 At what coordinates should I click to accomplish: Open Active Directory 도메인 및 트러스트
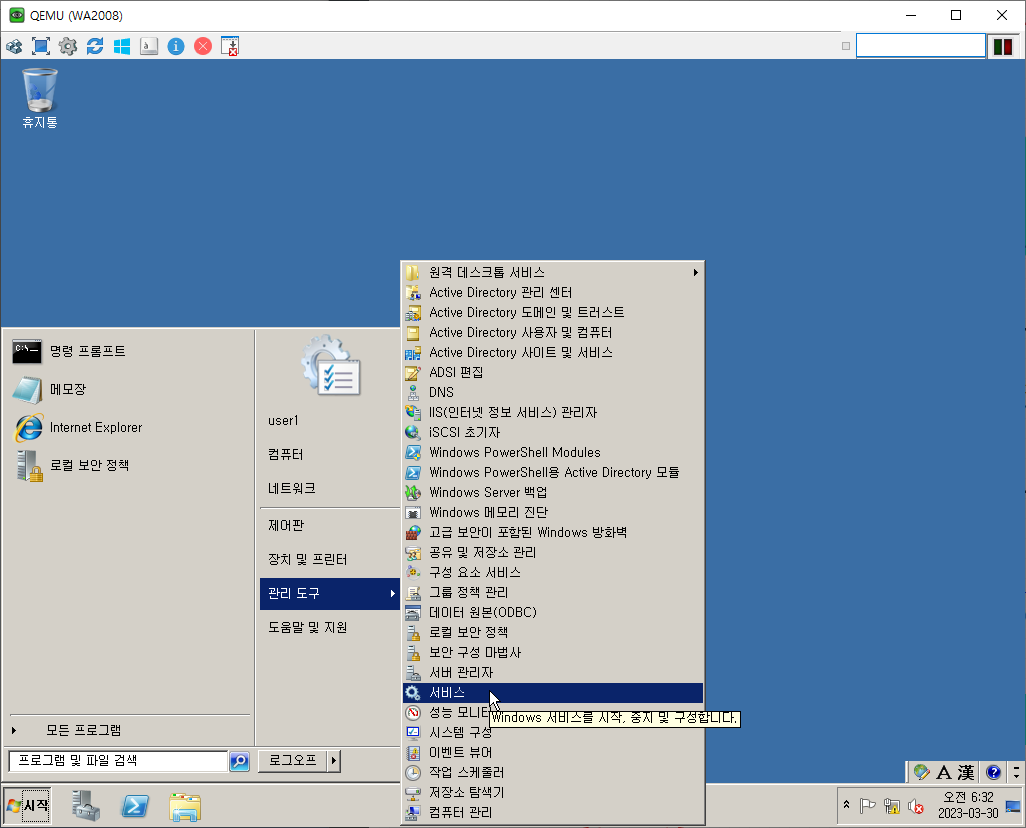[553, 312]
